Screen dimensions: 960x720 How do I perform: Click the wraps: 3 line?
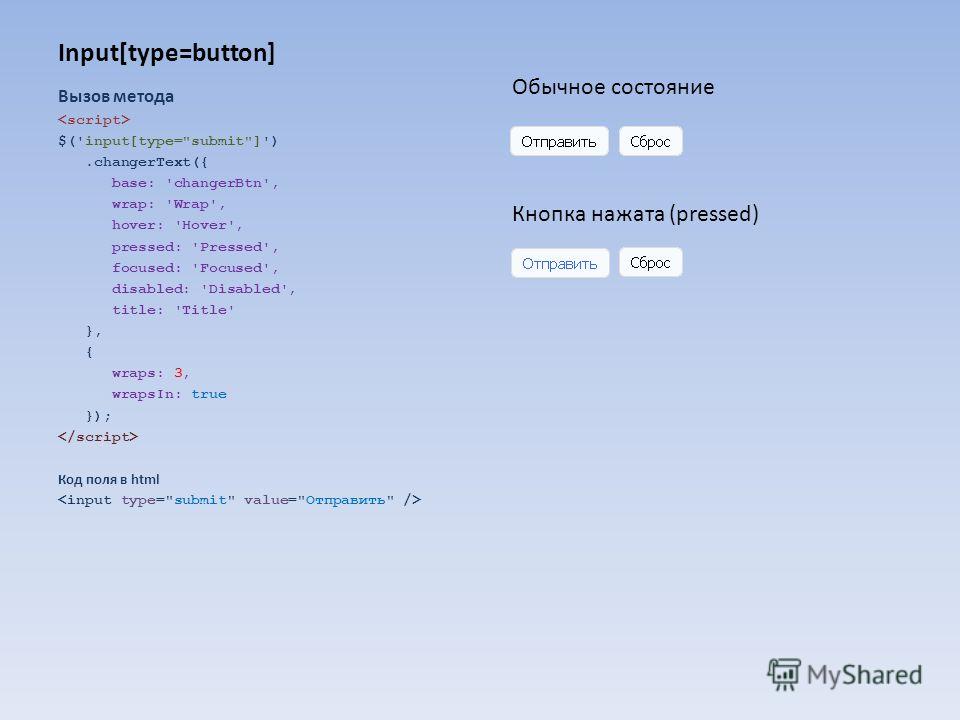151,373
